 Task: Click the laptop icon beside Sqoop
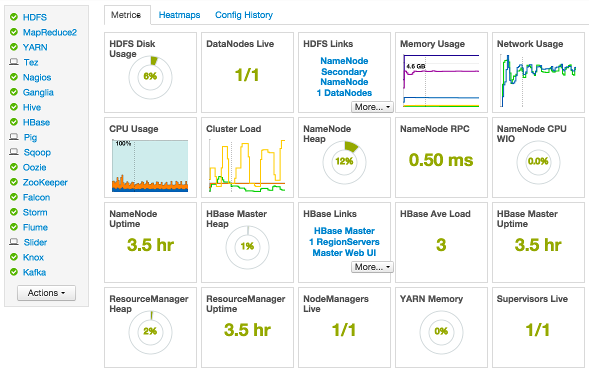pyautogui.click(x=14, y=152)
